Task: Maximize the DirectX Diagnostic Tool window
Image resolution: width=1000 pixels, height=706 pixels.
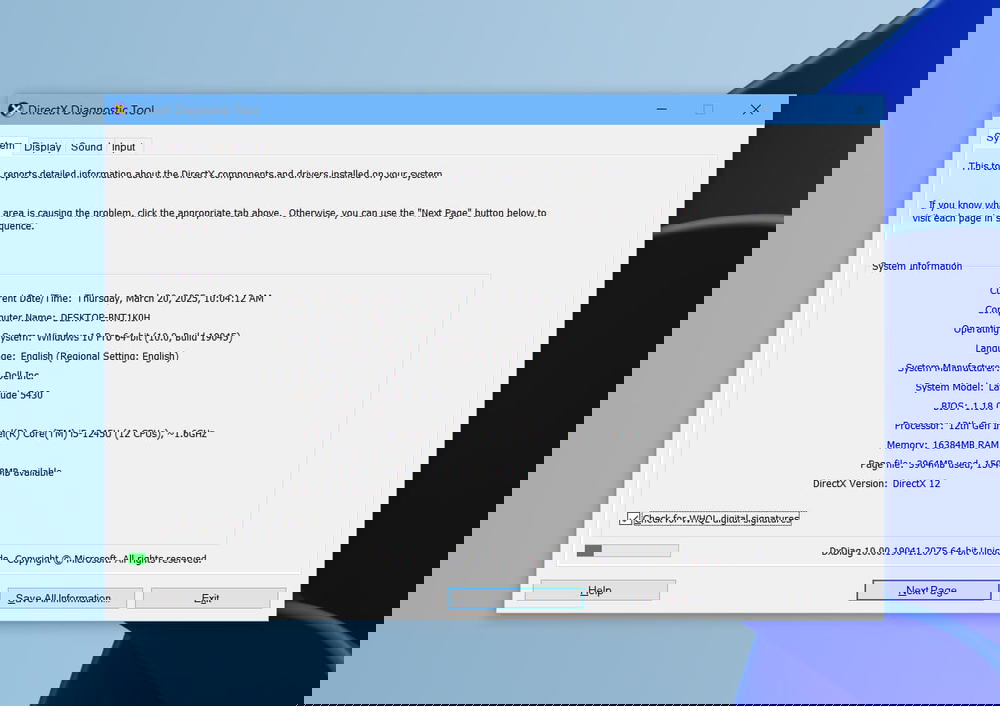Action: (705, 110)
